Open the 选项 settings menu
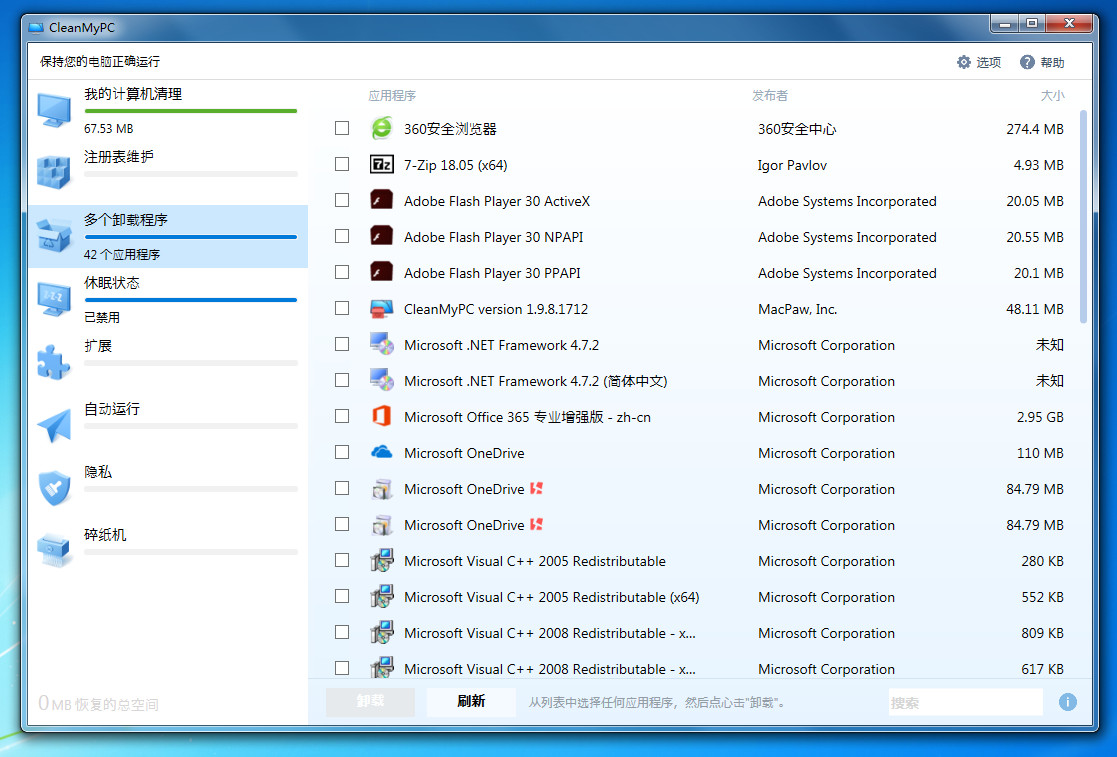Image resolution: width=1117 pixels, height=757 pixels. click(978, 62)
